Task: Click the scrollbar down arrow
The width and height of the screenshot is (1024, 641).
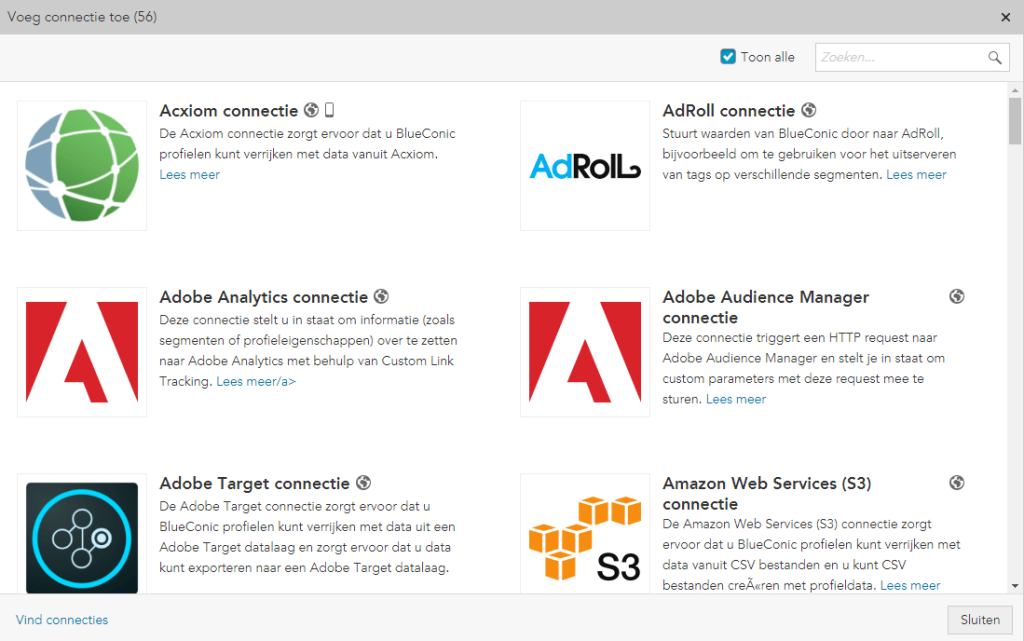Action: coord(1015,586)
